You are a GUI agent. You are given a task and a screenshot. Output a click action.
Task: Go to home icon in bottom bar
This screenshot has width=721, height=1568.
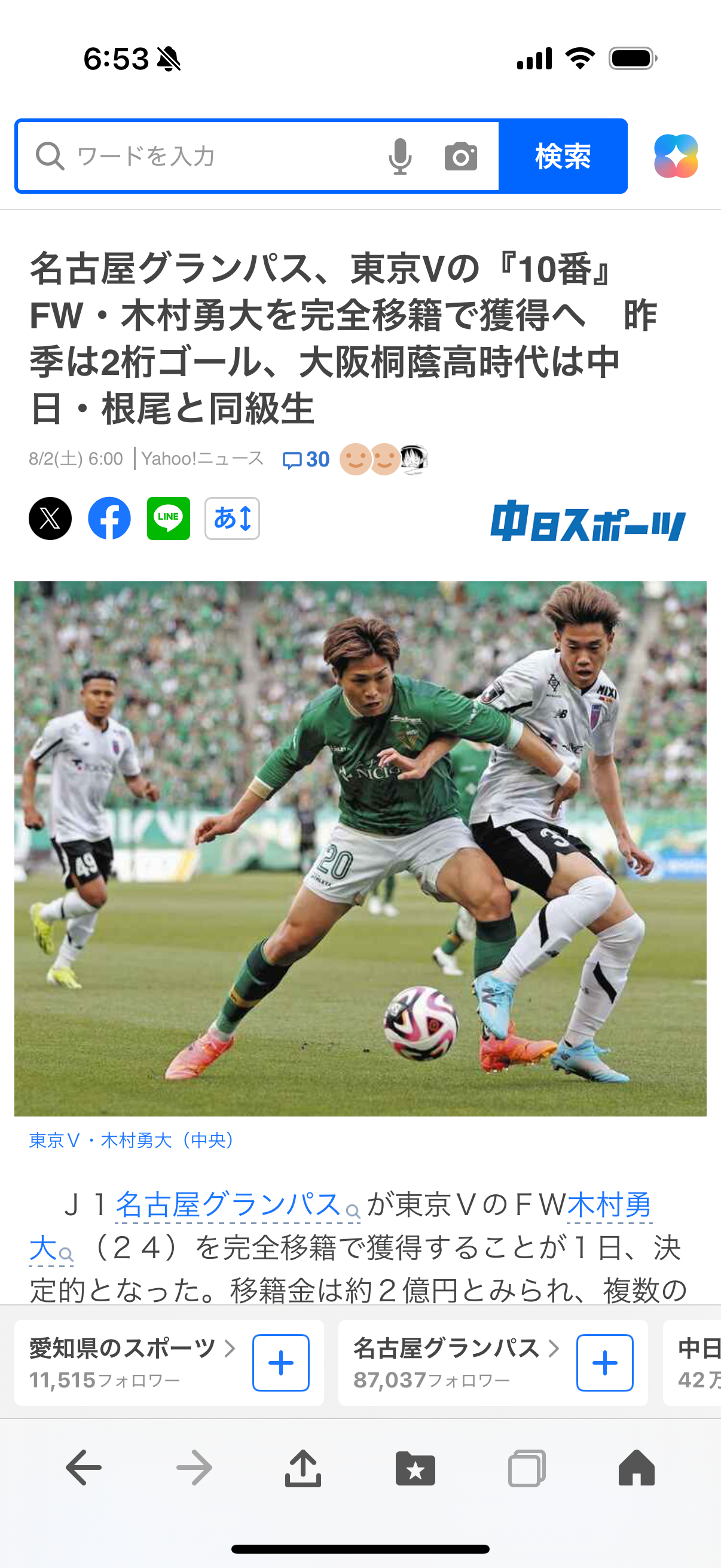(637, 1468)
